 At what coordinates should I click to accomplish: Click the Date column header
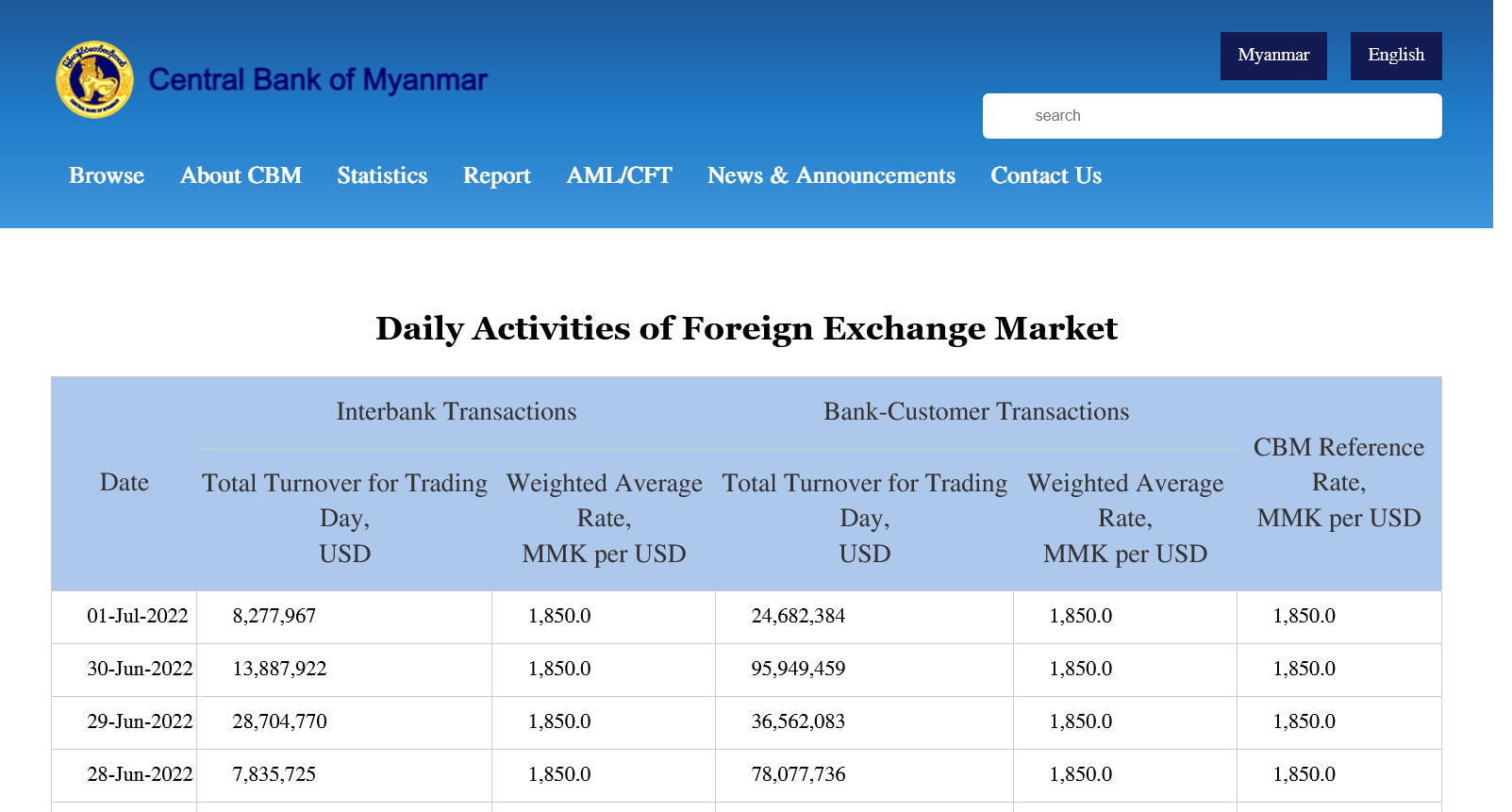pyautogui.click(x=125, y=483)
